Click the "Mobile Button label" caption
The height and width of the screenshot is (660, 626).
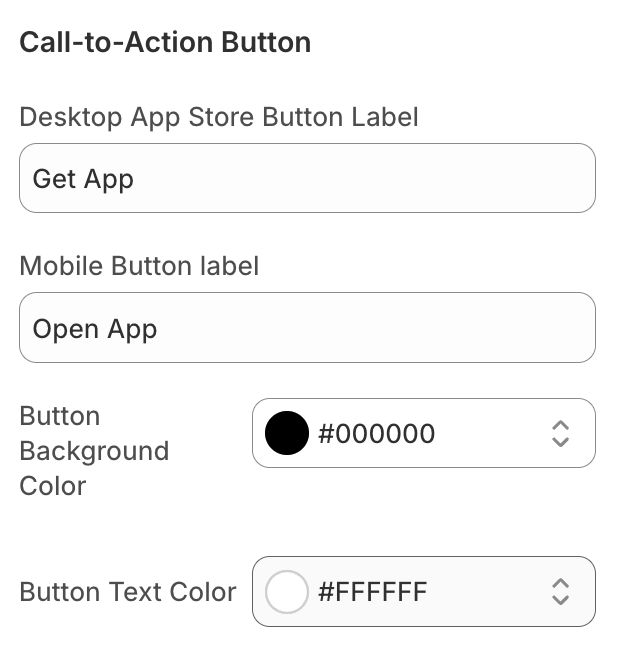[139, 266]
